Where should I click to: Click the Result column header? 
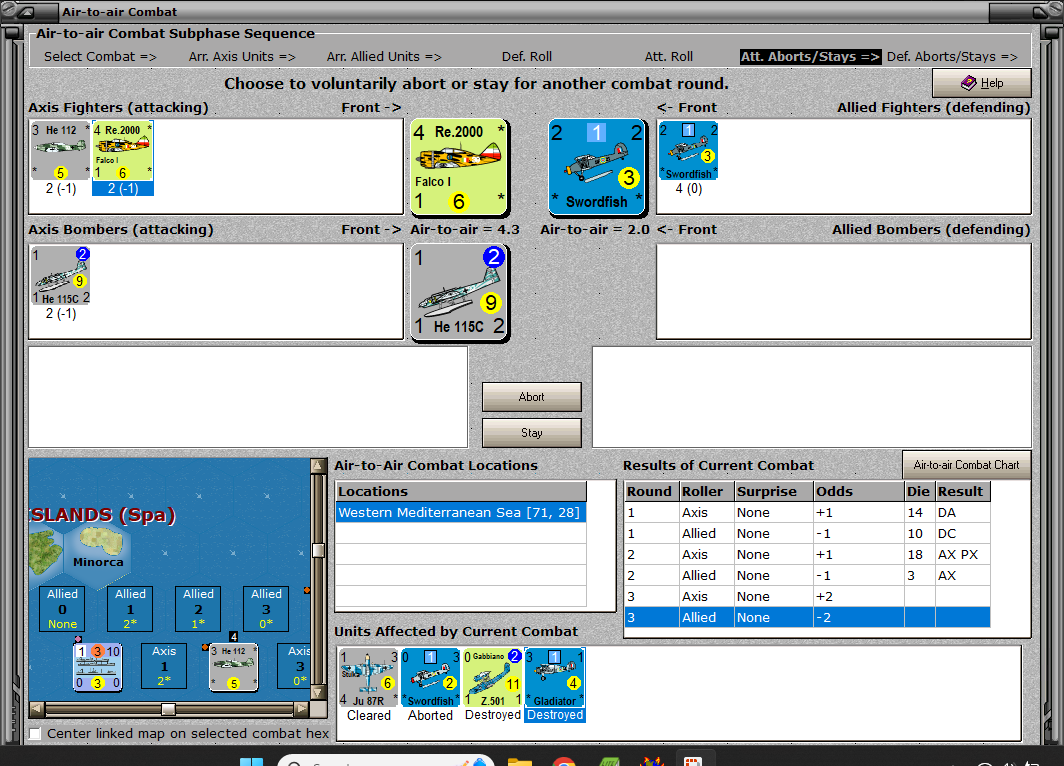[963, 491]
